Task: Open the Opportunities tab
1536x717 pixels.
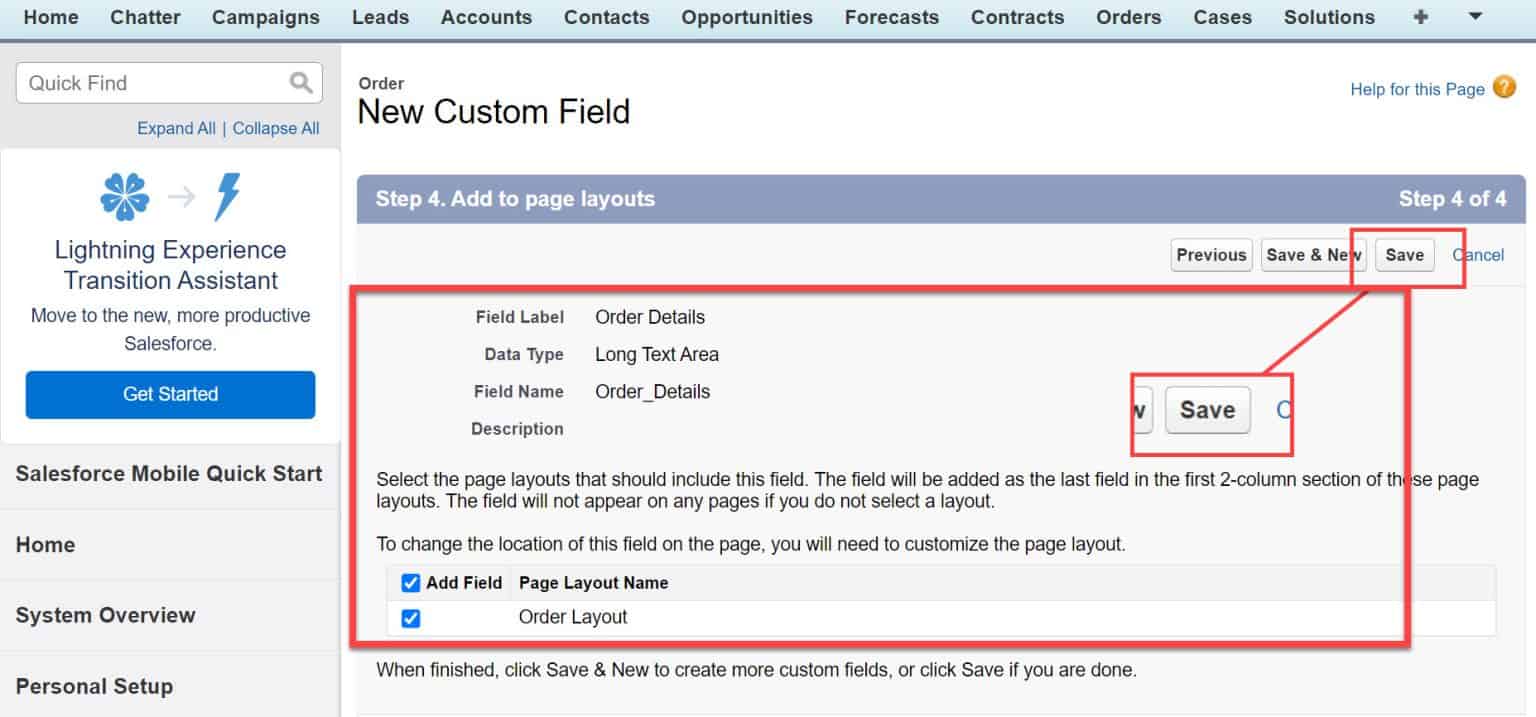Action: click(x=746, y=17)
